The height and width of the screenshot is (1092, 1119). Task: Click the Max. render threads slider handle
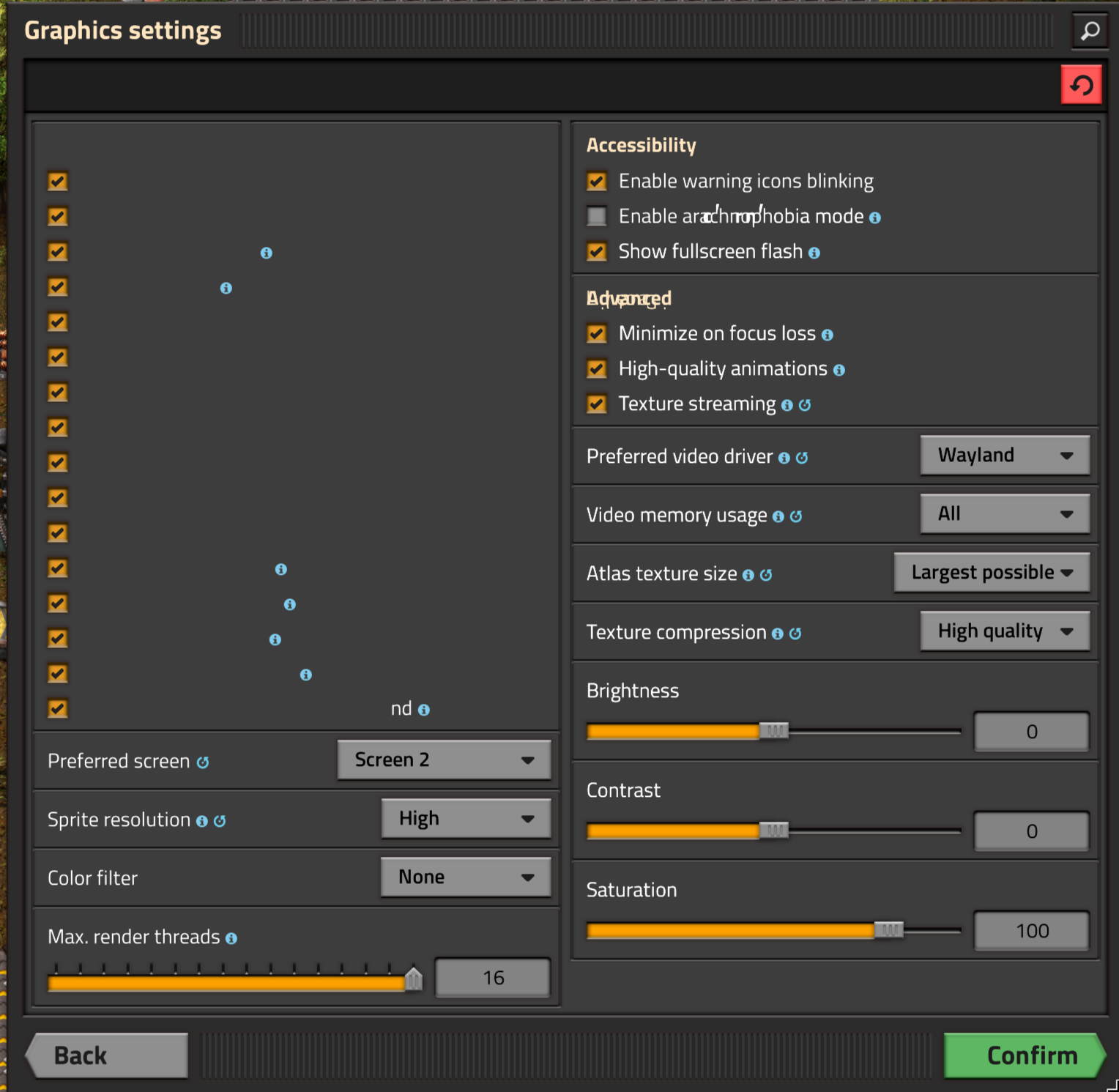pyautogui.click(x=414, y=978)
